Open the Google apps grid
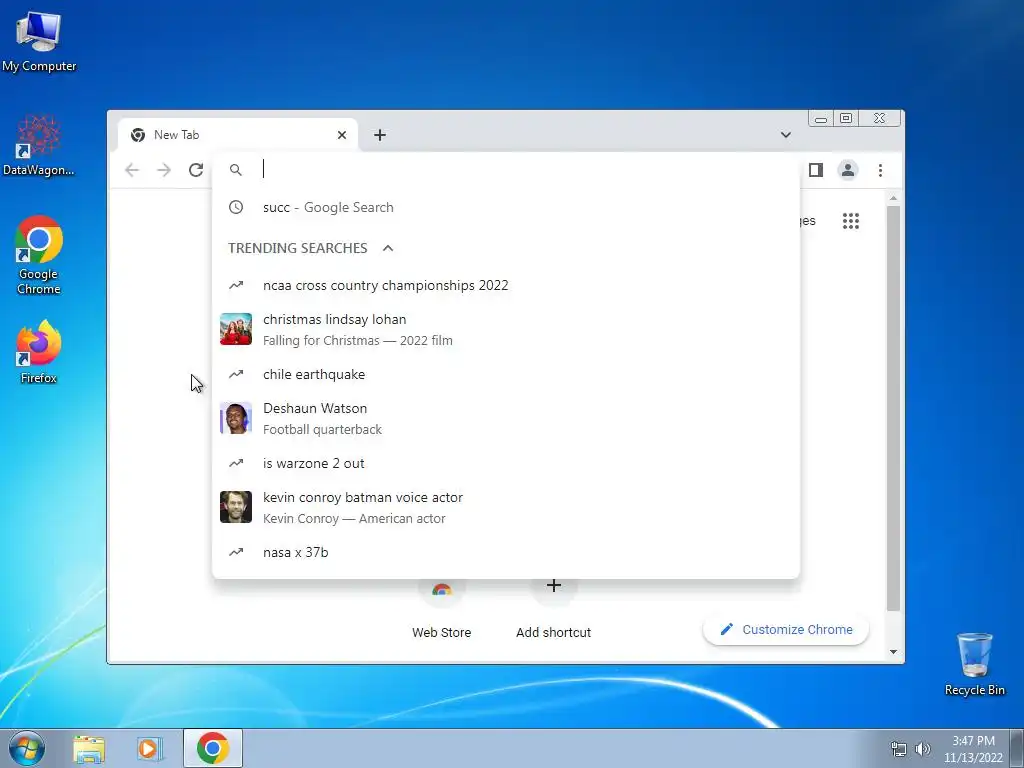The height and width of the screenshot is (768, 1024). coord(850,221)
